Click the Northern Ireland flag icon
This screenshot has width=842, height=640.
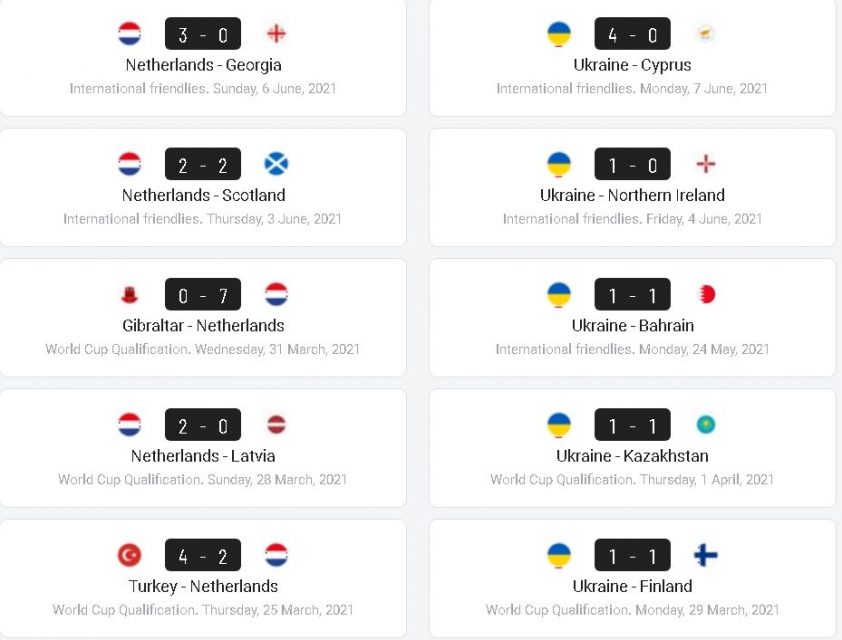(706, 164)
